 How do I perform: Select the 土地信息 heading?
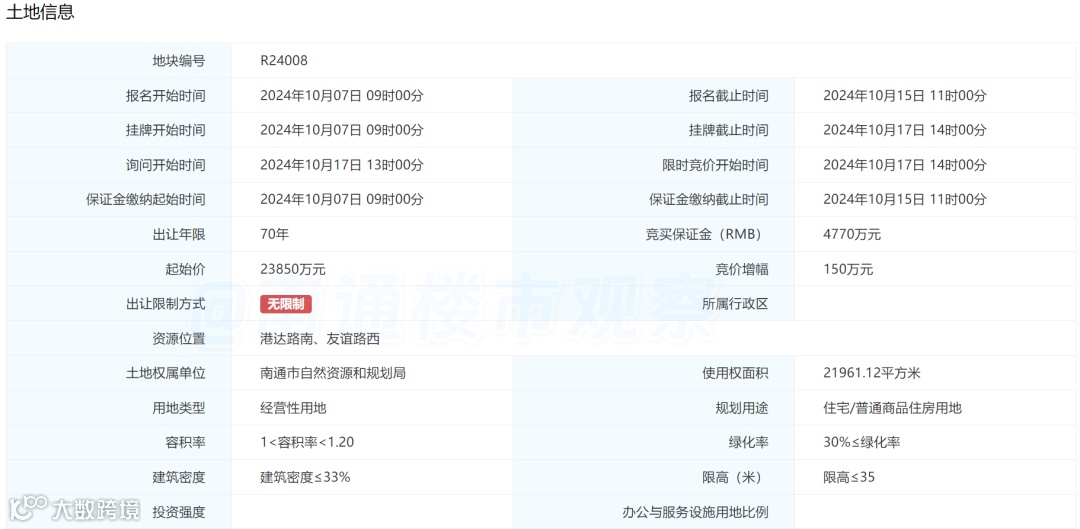(x=40, y=12)
